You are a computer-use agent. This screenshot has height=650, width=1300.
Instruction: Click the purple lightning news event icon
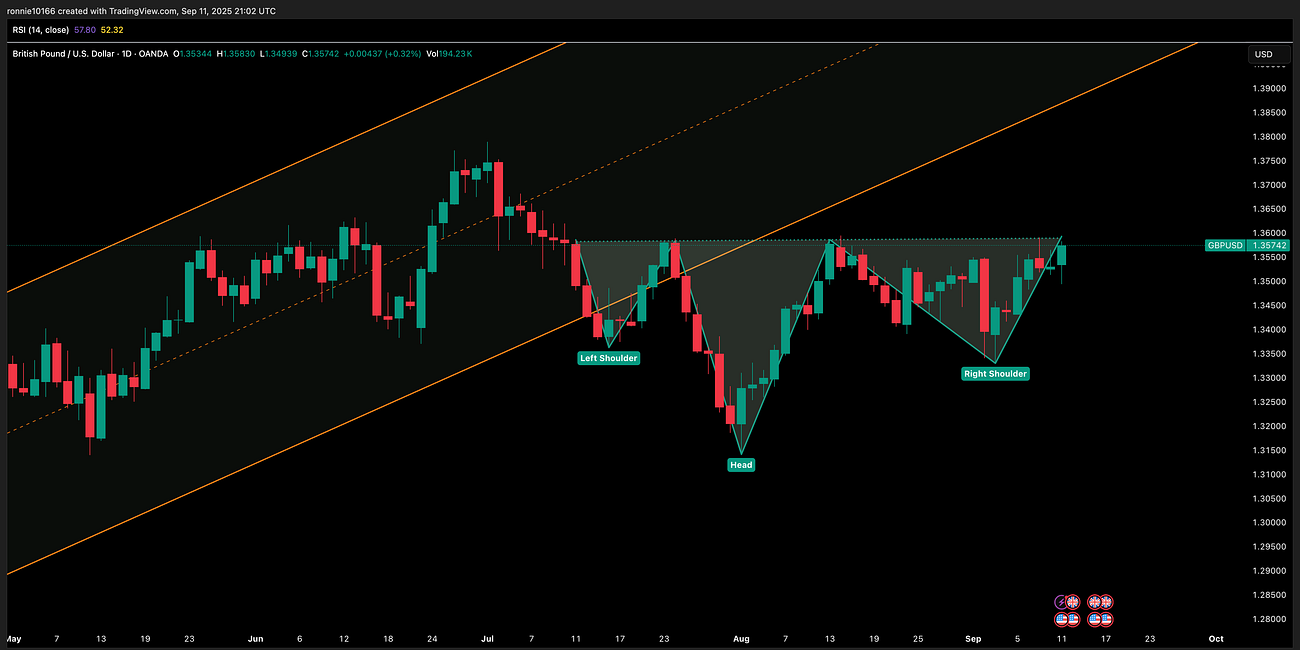pos(1062,601)
